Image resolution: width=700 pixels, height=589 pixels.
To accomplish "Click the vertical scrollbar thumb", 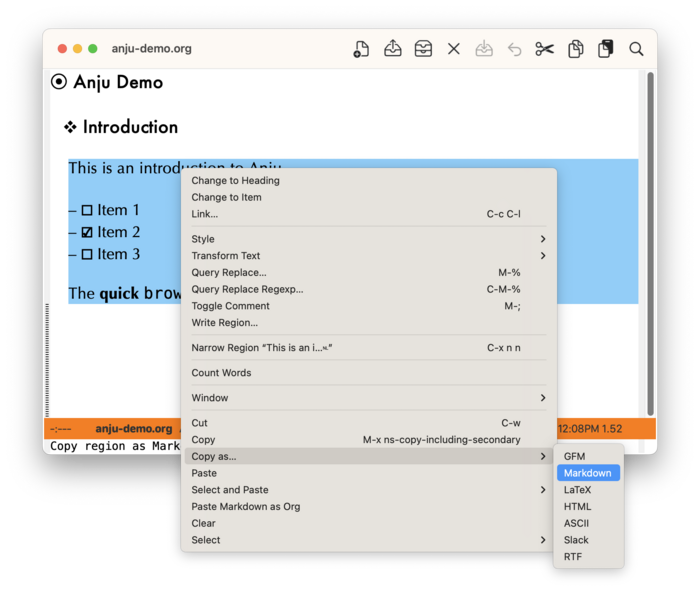I will 650,244.
